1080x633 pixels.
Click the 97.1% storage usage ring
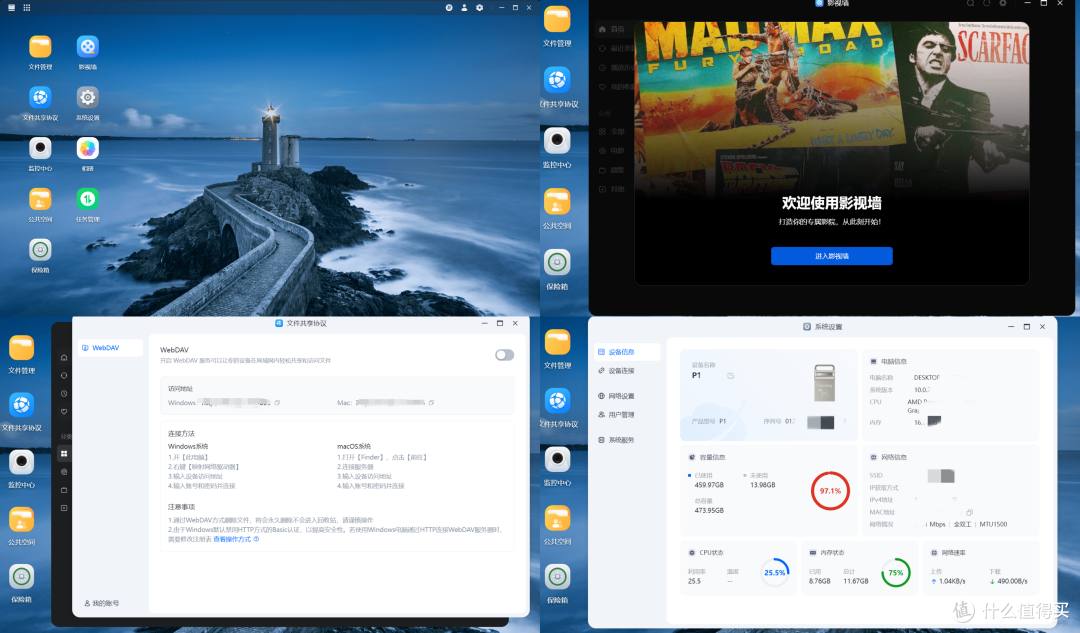point(830,491)
